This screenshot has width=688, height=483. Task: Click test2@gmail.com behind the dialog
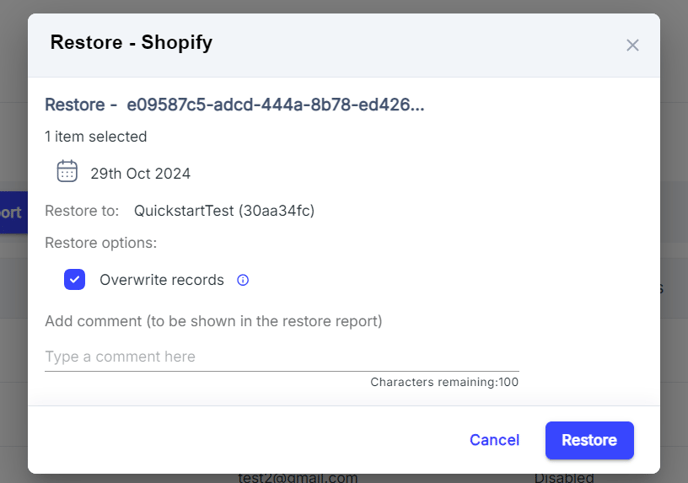coord(298,478)
